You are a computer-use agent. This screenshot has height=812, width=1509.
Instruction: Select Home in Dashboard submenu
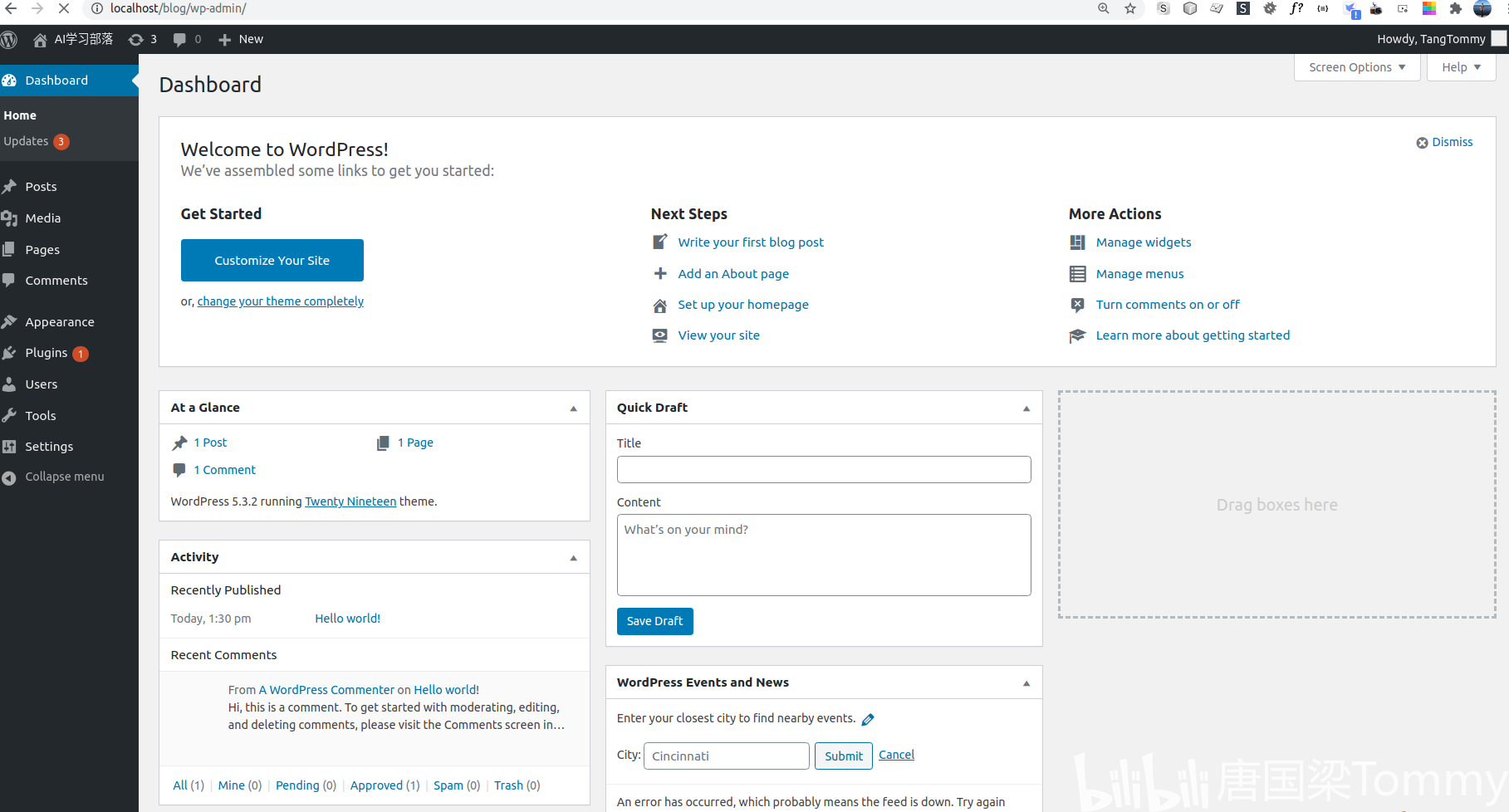20,115
